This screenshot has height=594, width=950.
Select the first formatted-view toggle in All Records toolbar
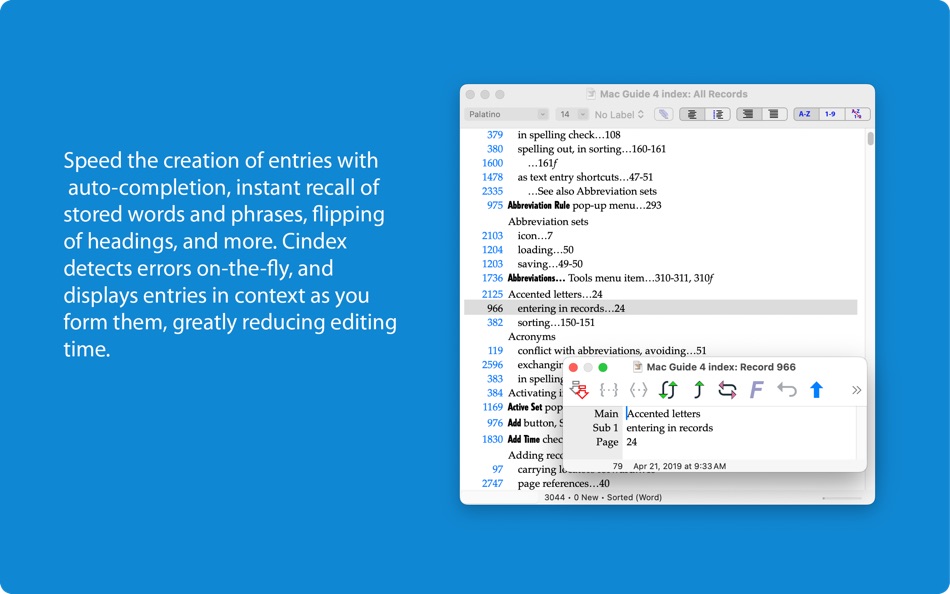pos(692,114)
